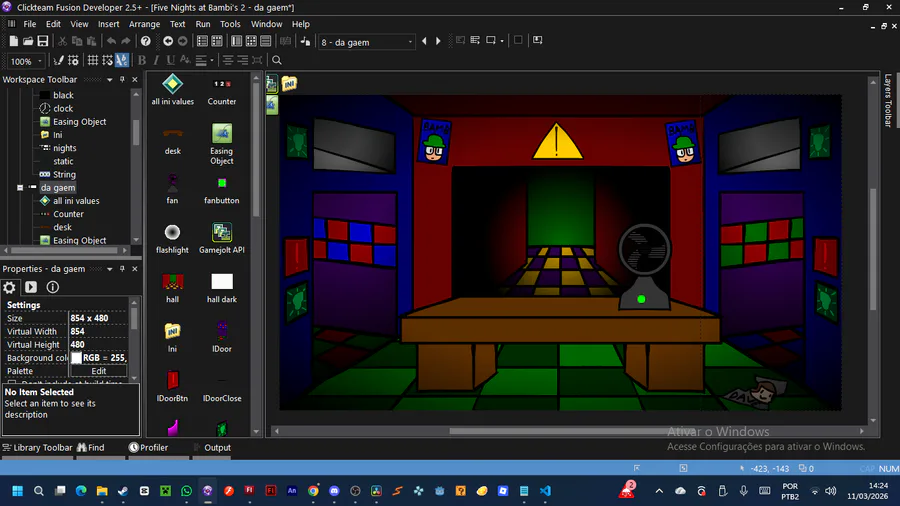Open File Explorer from the taskbar

102,491
